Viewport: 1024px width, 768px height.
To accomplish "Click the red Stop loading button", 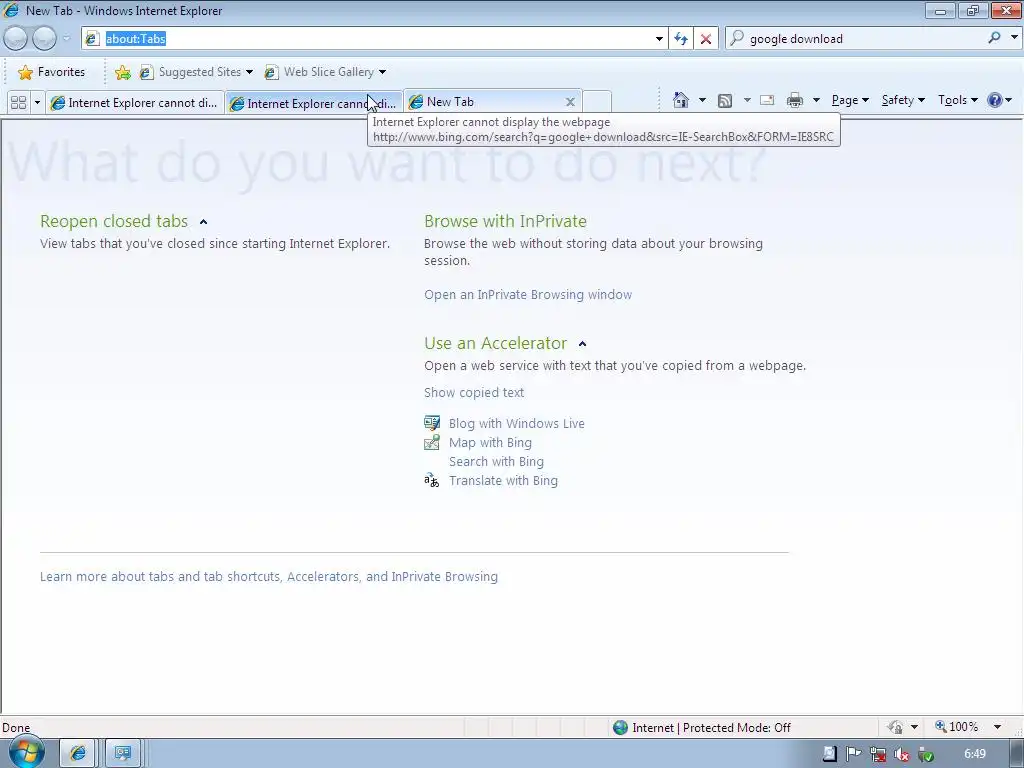I will [x=706, y=39].
